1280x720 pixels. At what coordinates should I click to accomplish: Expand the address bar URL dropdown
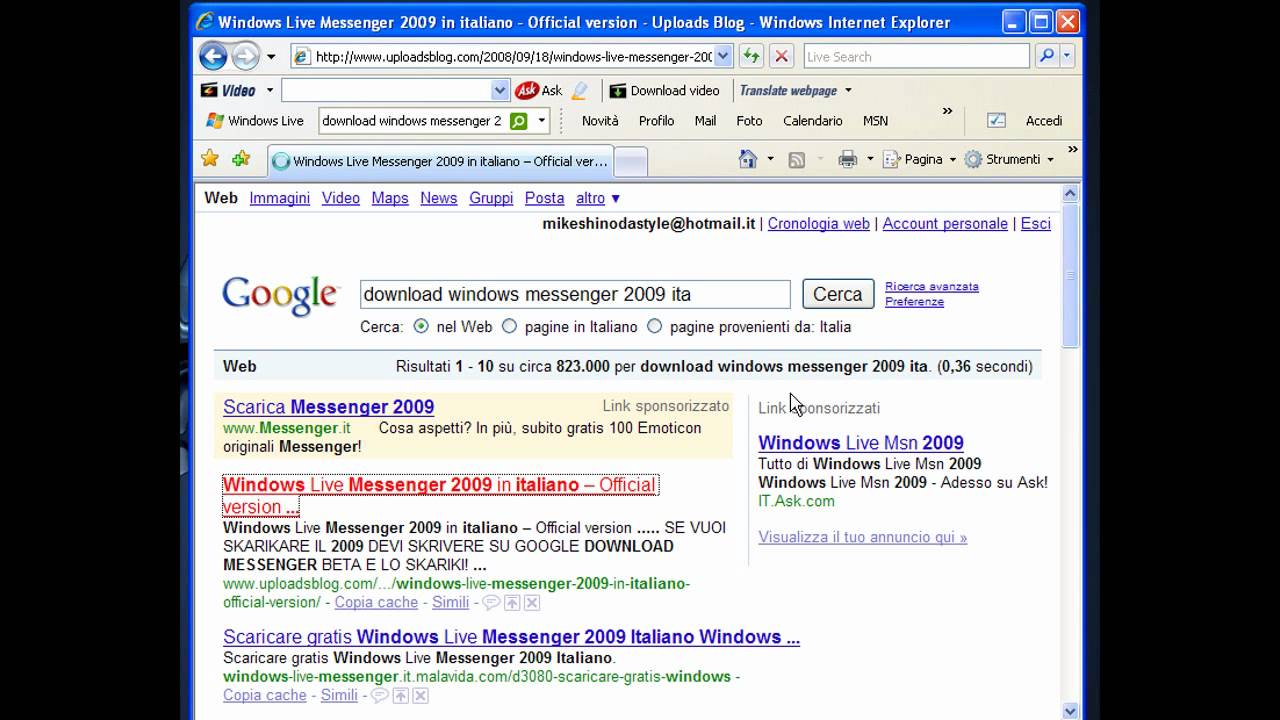pyautogui.click(x=723, y=57)
